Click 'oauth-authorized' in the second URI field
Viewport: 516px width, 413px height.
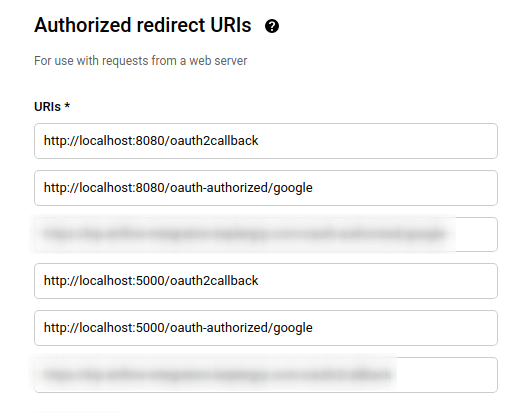219,188
